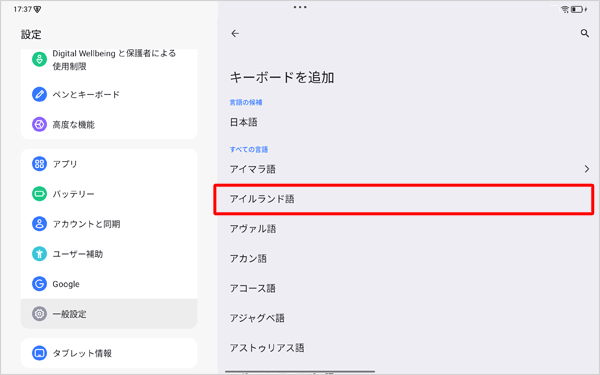Screen dimensions: 600x375
Task: Select 日本語 suggested language
Action: [x=409, y=122]
